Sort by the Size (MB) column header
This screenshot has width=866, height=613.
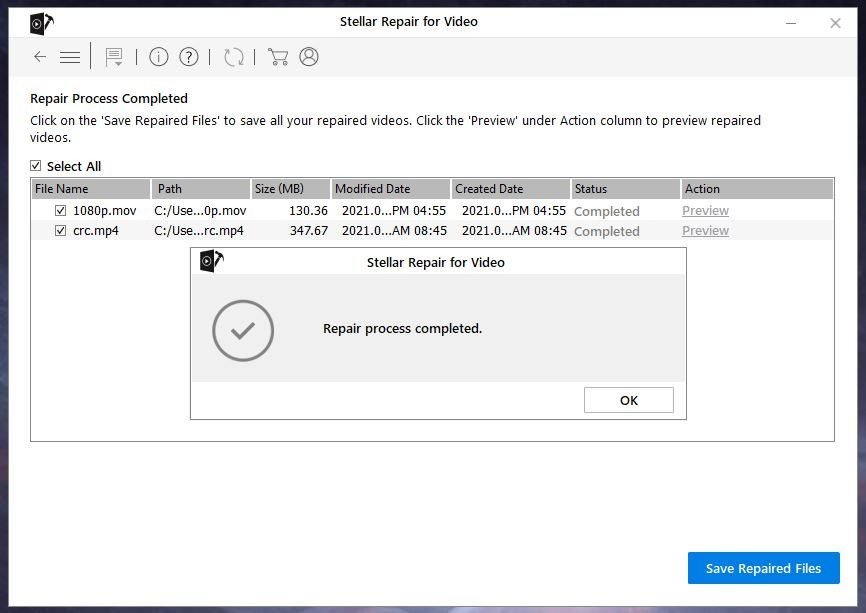[290, 189]
